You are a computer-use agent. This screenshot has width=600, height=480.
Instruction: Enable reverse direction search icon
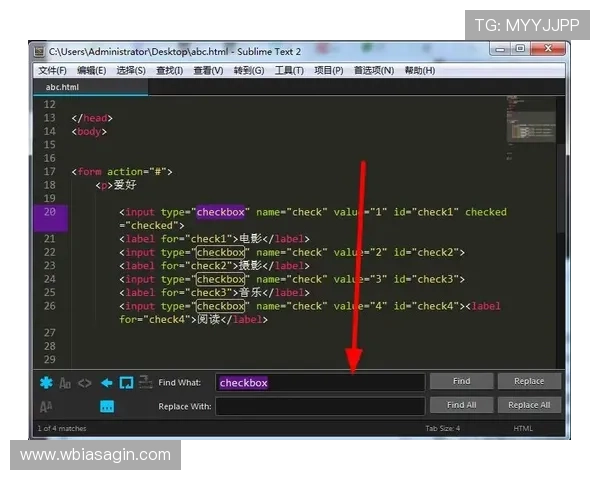pyautogui.click(x=105, y=382)
